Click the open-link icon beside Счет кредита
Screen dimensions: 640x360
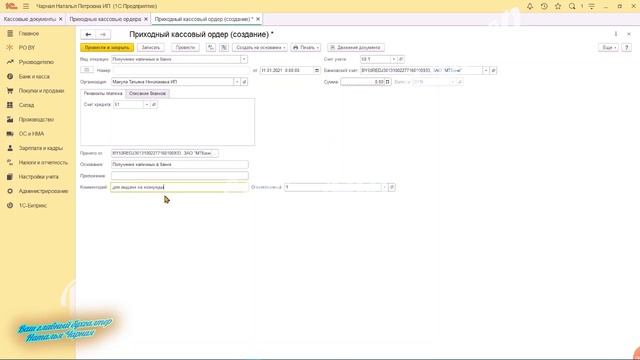click(154, 105)
